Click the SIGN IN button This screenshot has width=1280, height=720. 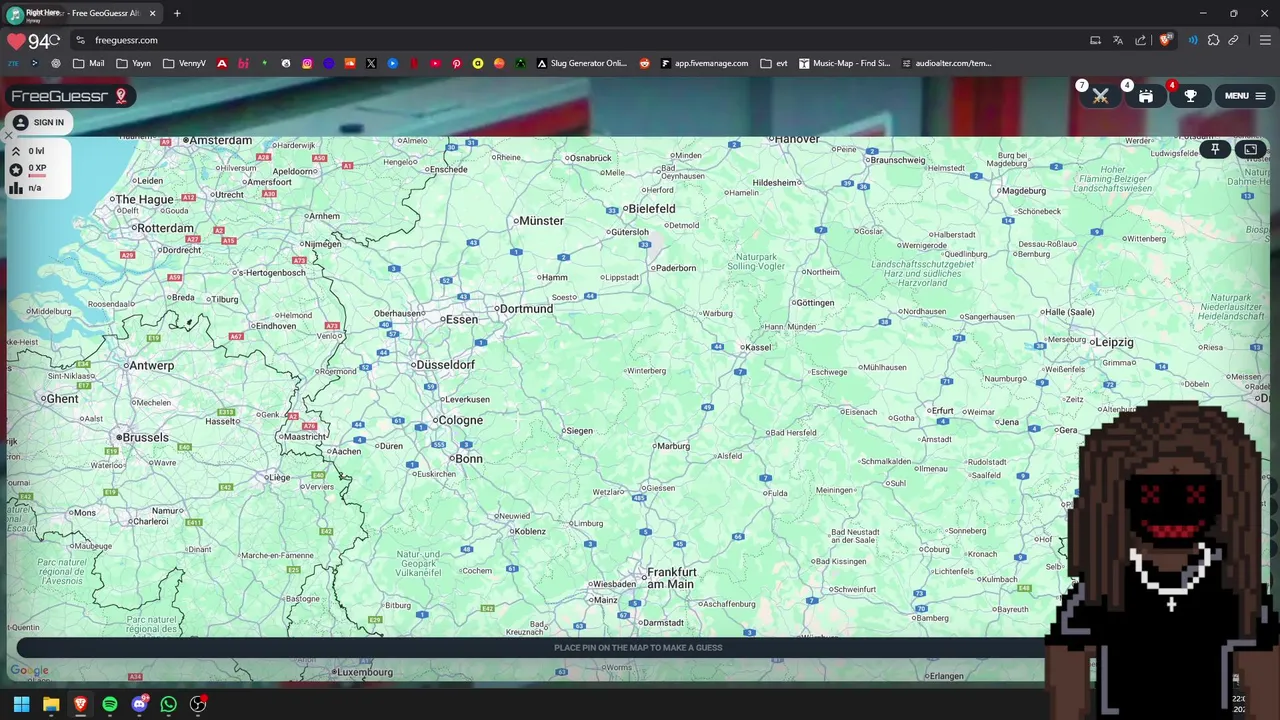[x=38, y=122]
